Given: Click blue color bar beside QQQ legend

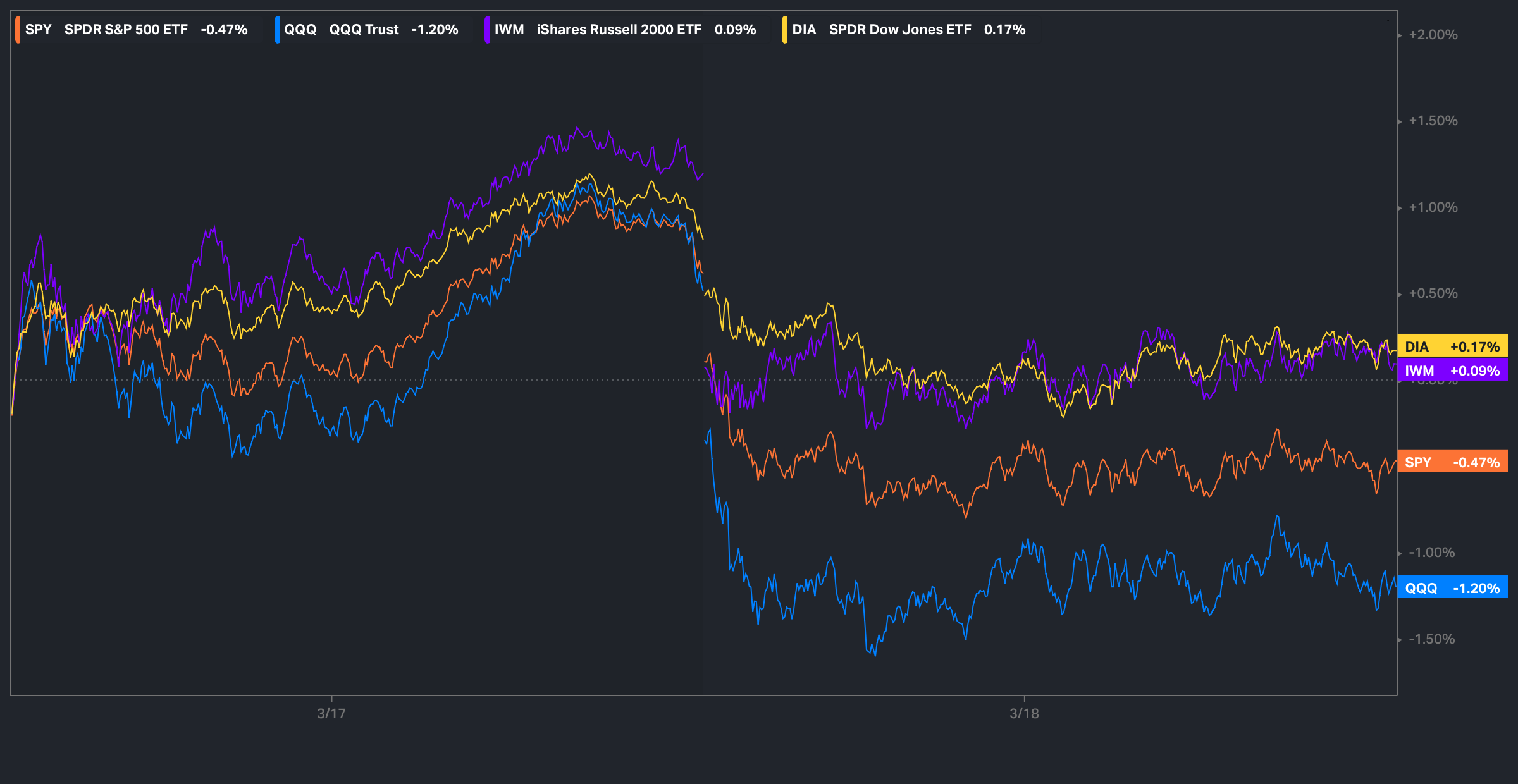Looking at the screenshot, I should click(x=277, y=30).
